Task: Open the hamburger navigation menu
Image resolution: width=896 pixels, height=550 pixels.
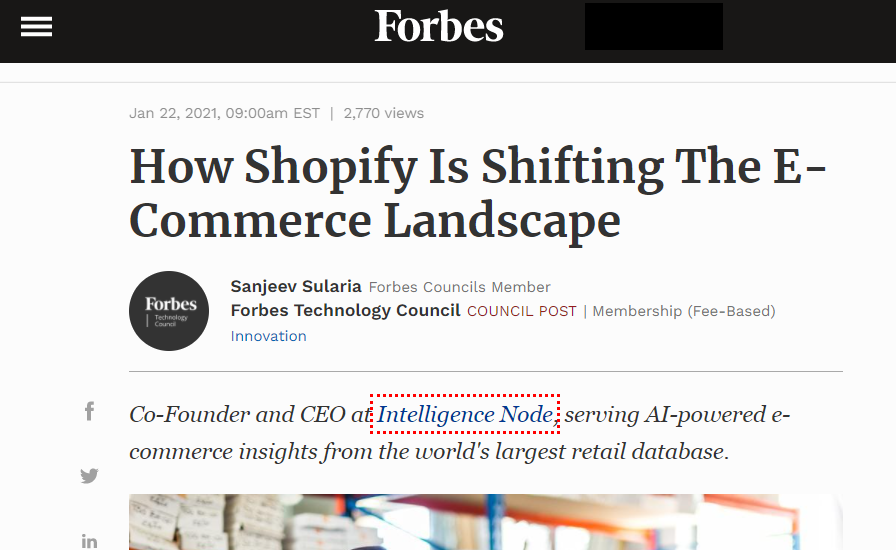Action: (x=36, y=27)
